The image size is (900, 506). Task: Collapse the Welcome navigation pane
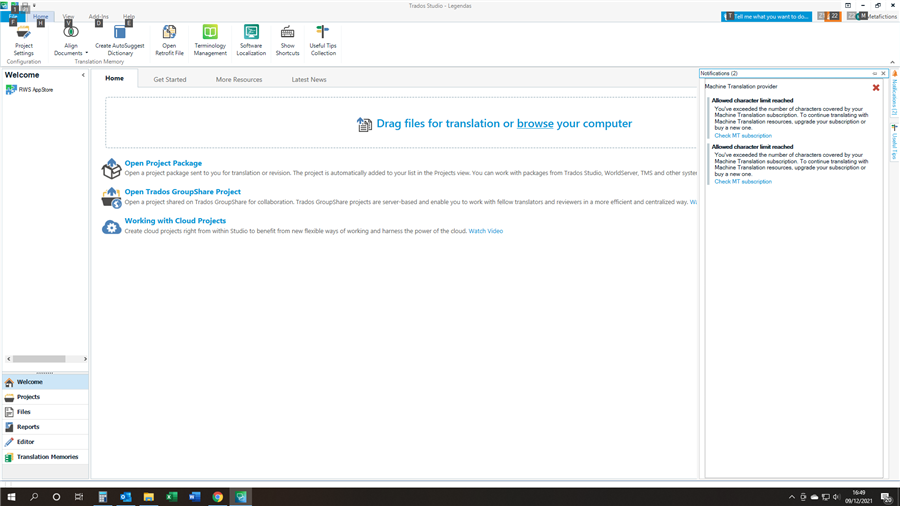[83, 75]
